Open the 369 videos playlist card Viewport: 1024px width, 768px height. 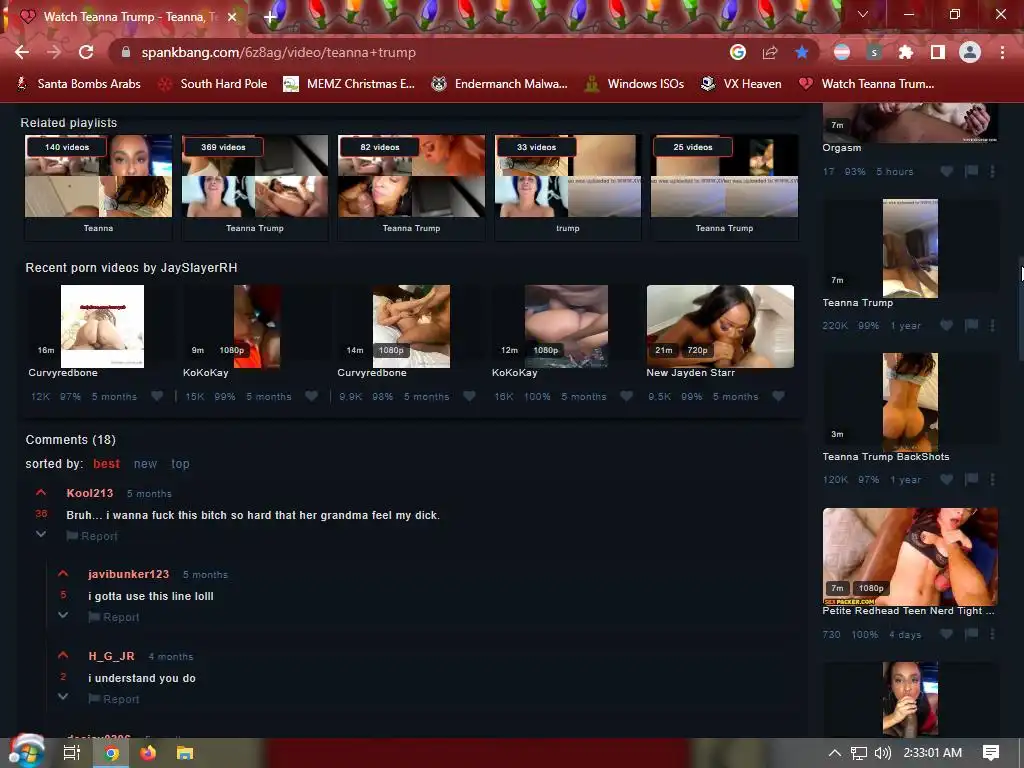coord(255,187)
